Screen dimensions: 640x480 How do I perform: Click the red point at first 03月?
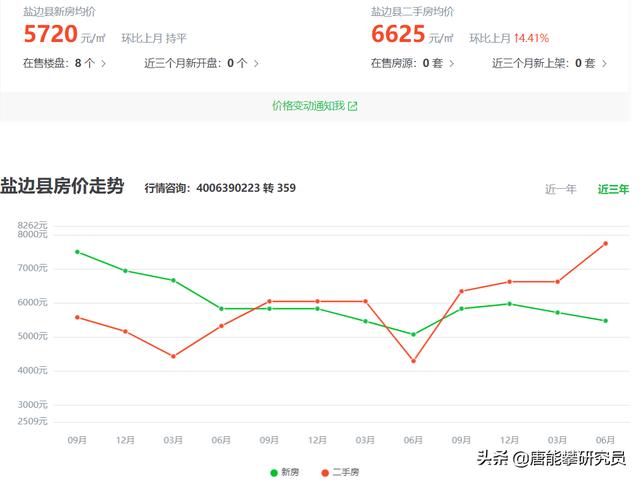pos(173,356)
